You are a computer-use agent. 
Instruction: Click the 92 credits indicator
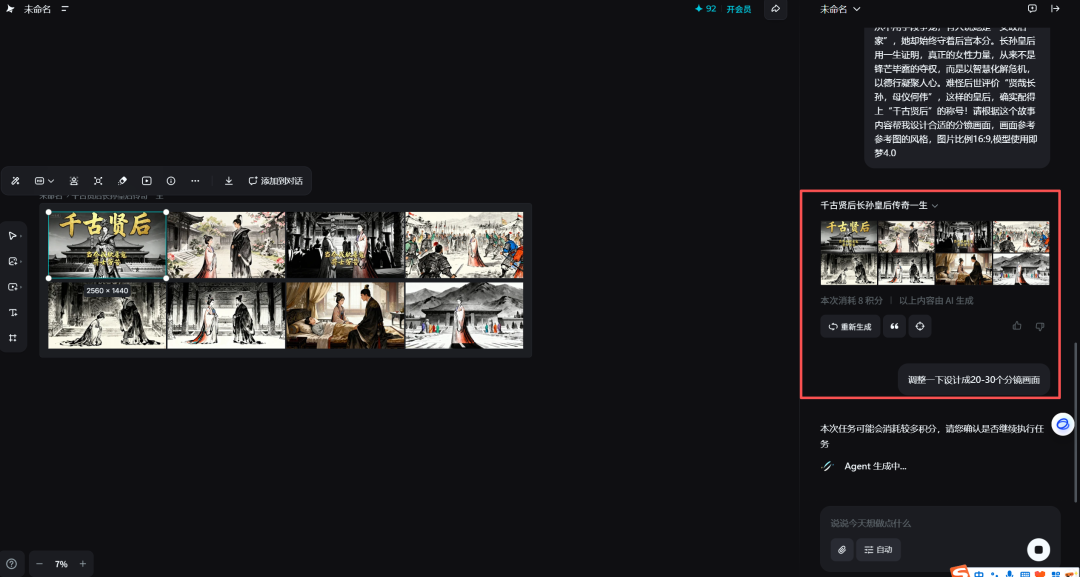pyautogui.click(x=705, y=9)
